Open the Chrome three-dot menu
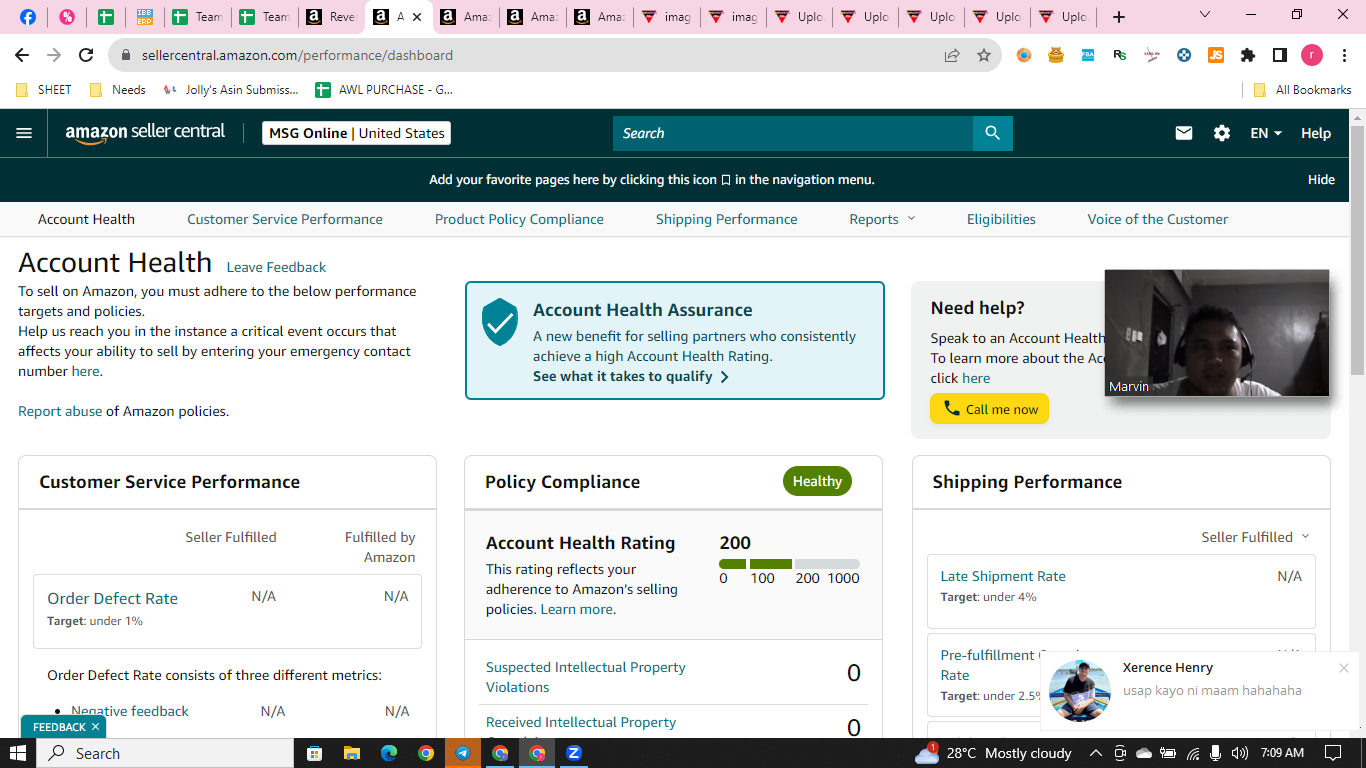This screenshot has width=1366, height=768. point(1344,55)
